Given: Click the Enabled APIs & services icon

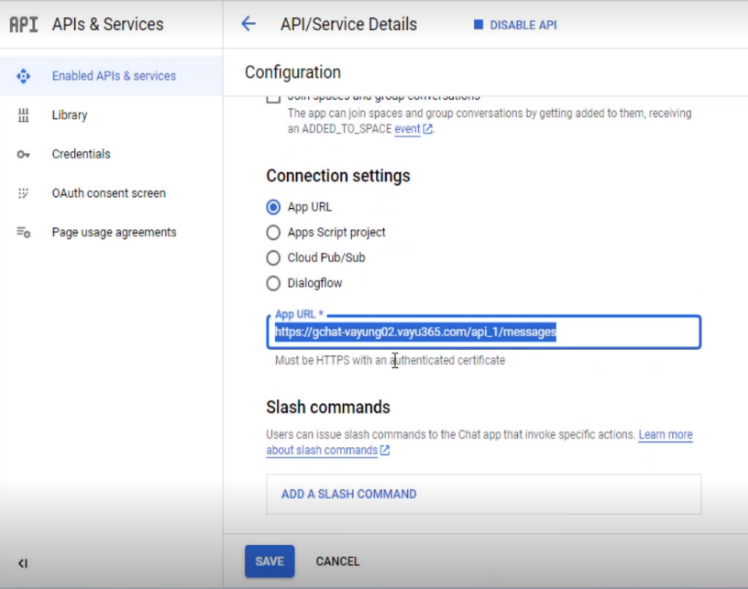Looking at the screenshot, I should pyautogui.click(x=24, y=76).
